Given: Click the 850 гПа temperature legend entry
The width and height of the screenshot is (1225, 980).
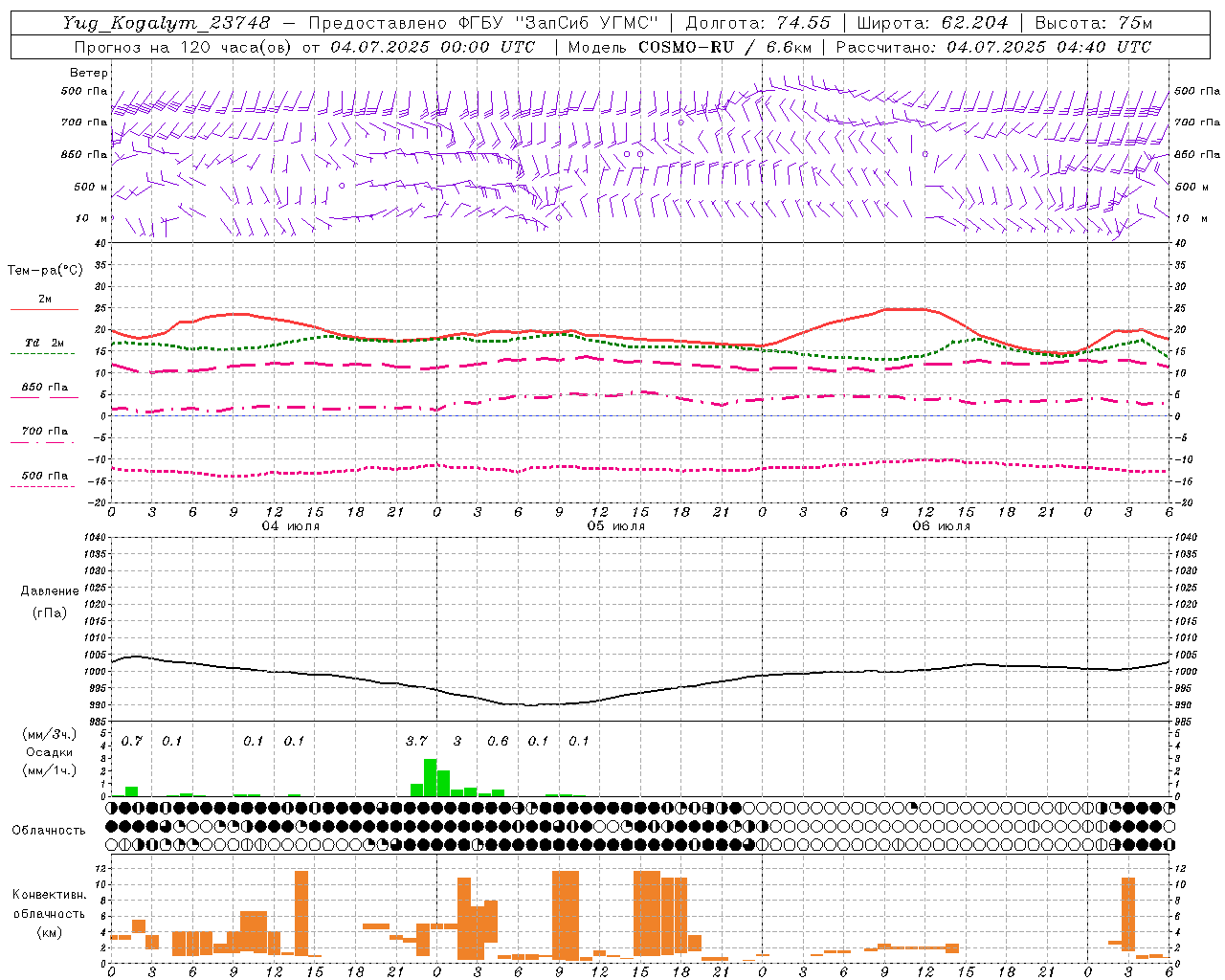Looking at the screenshot, I should (x=44, y=388).
